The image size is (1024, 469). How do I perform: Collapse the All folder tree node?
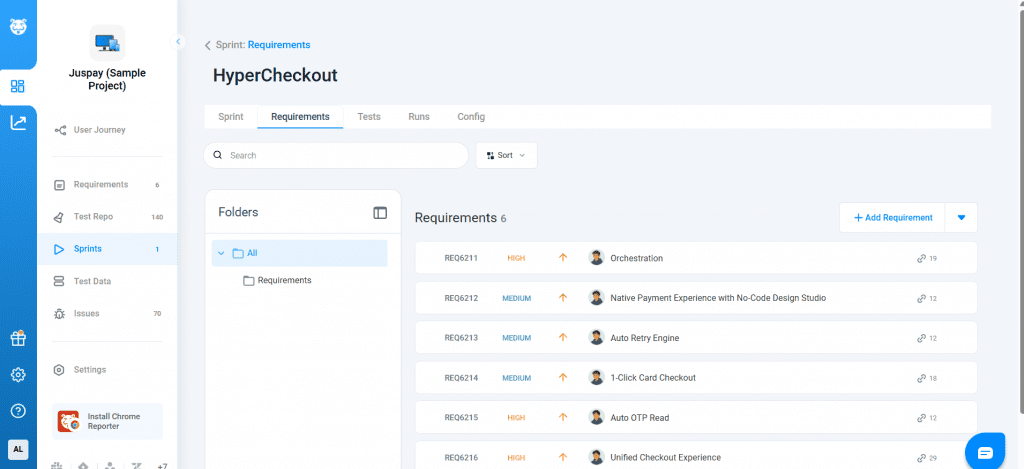point(220,253)
